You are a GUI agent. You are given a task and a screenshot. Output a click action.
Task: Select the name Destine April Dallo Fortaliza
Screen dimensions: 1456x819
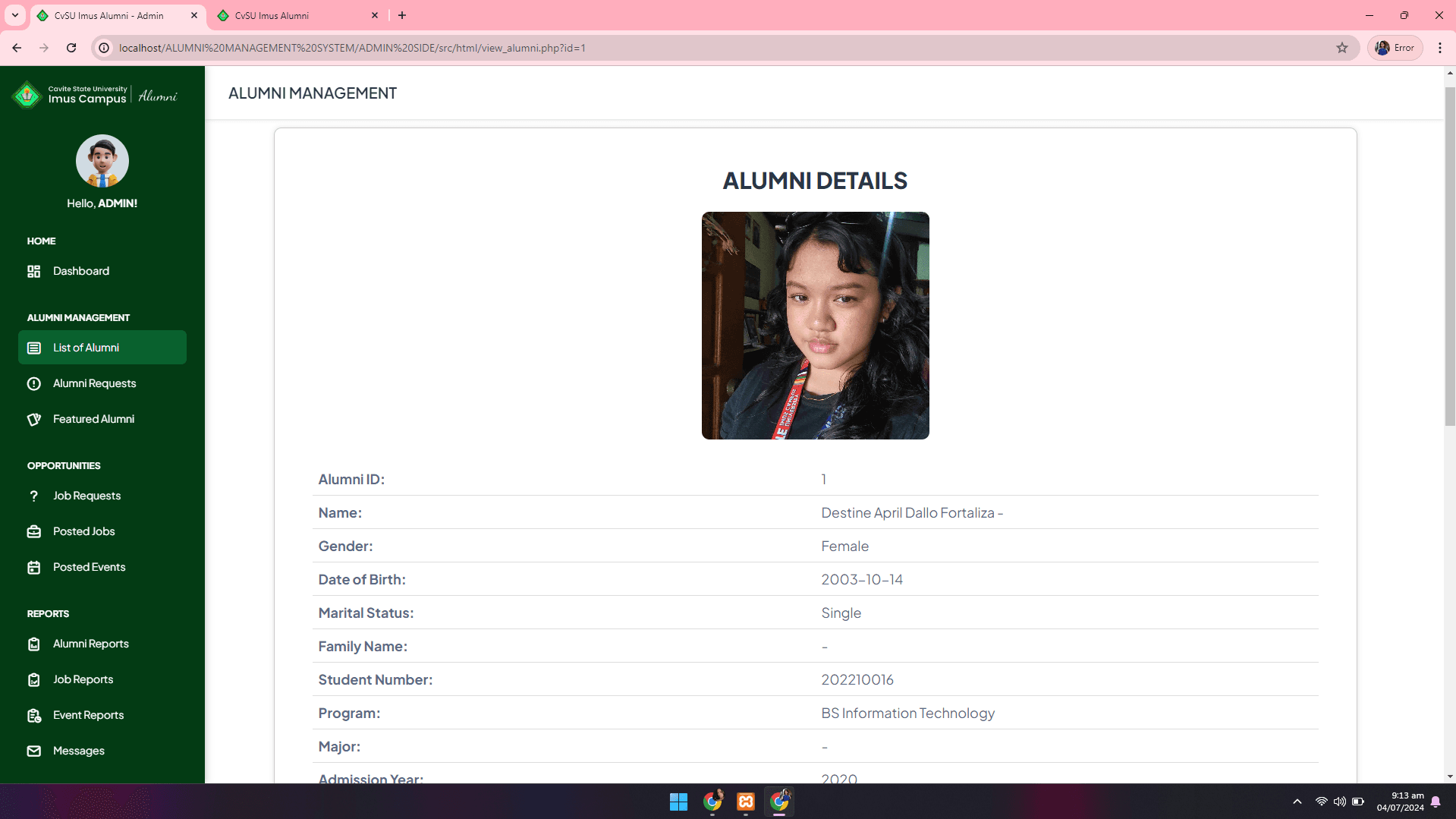coord(907,512)
